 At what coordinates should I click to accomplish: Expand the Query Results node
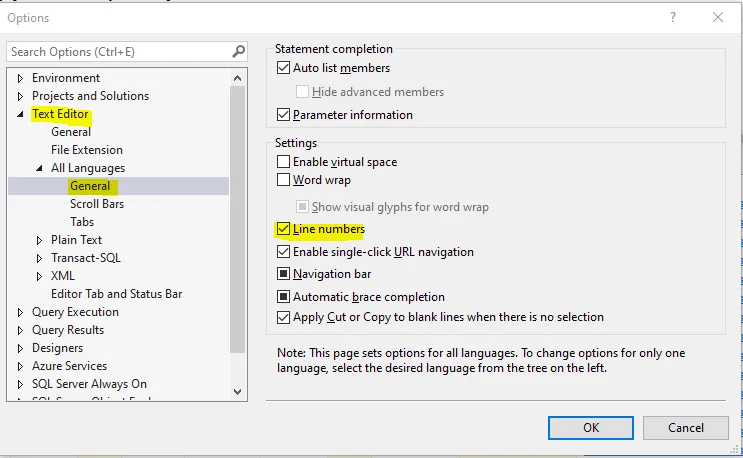pos(20,330)
